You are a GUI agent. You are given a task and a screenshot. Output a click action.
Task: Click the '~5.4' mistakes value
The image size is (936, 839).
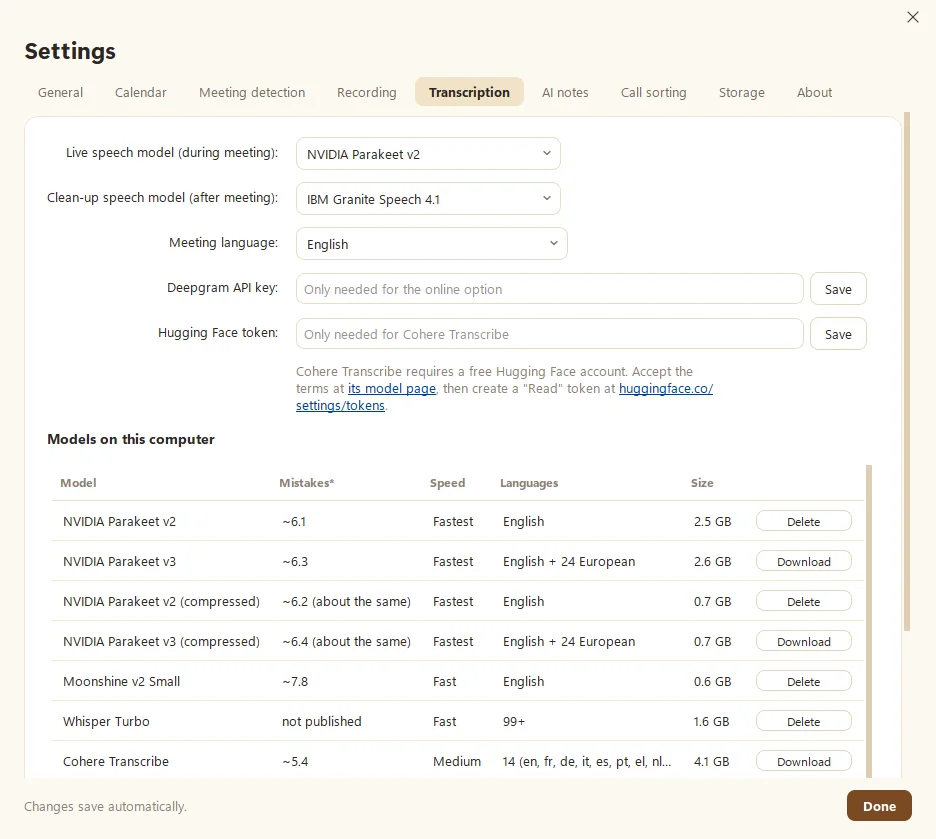point(295,761)
